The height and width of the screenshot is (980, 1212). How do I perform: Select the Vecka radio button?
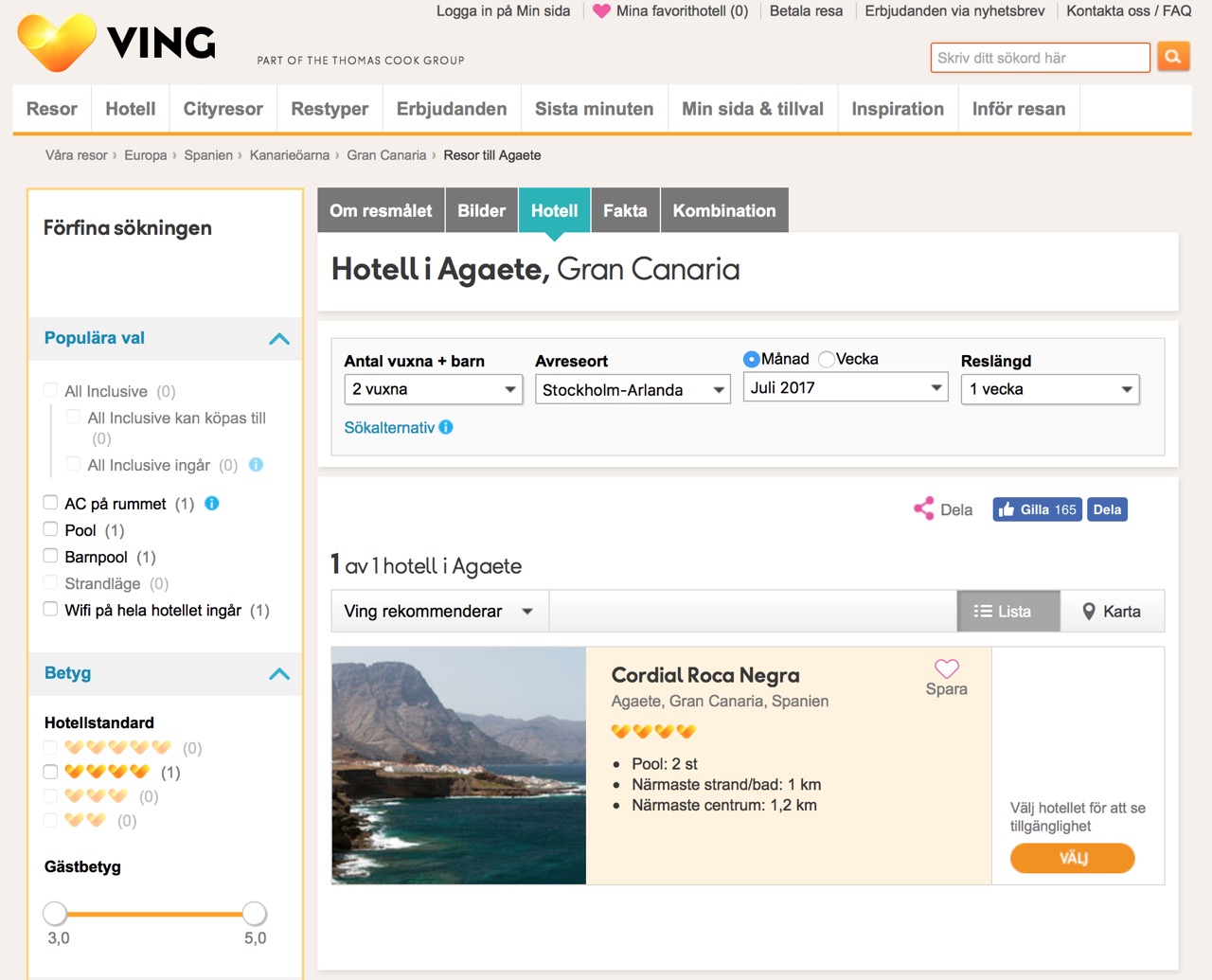pyautogui.click(x=827, y=359)
